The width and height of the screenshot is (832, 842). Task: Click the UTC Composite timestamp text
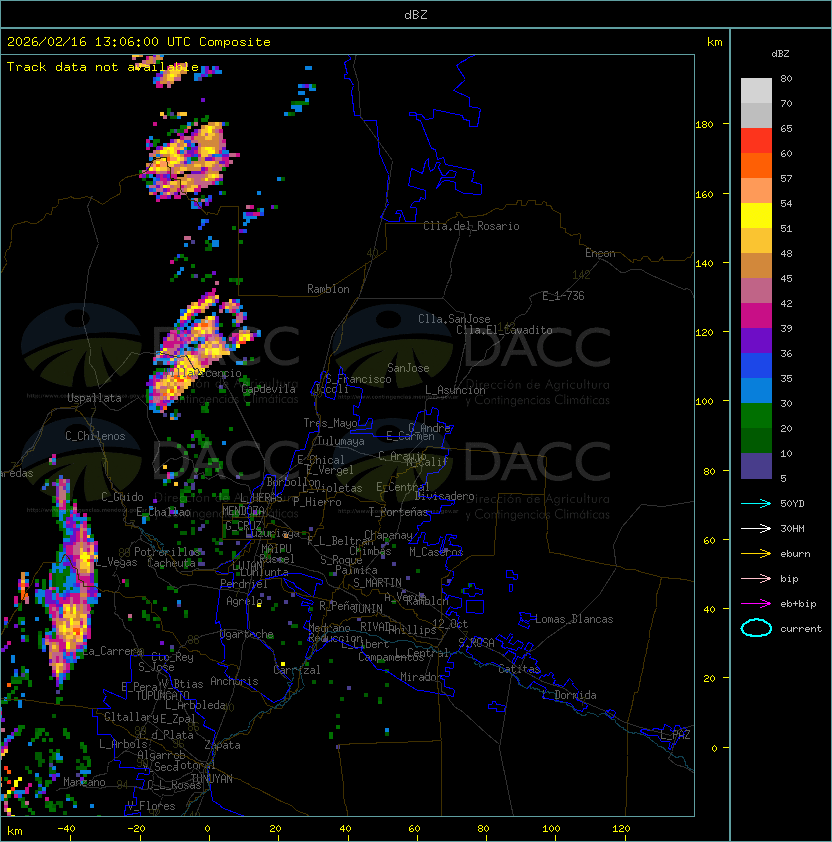click(139, 42)
